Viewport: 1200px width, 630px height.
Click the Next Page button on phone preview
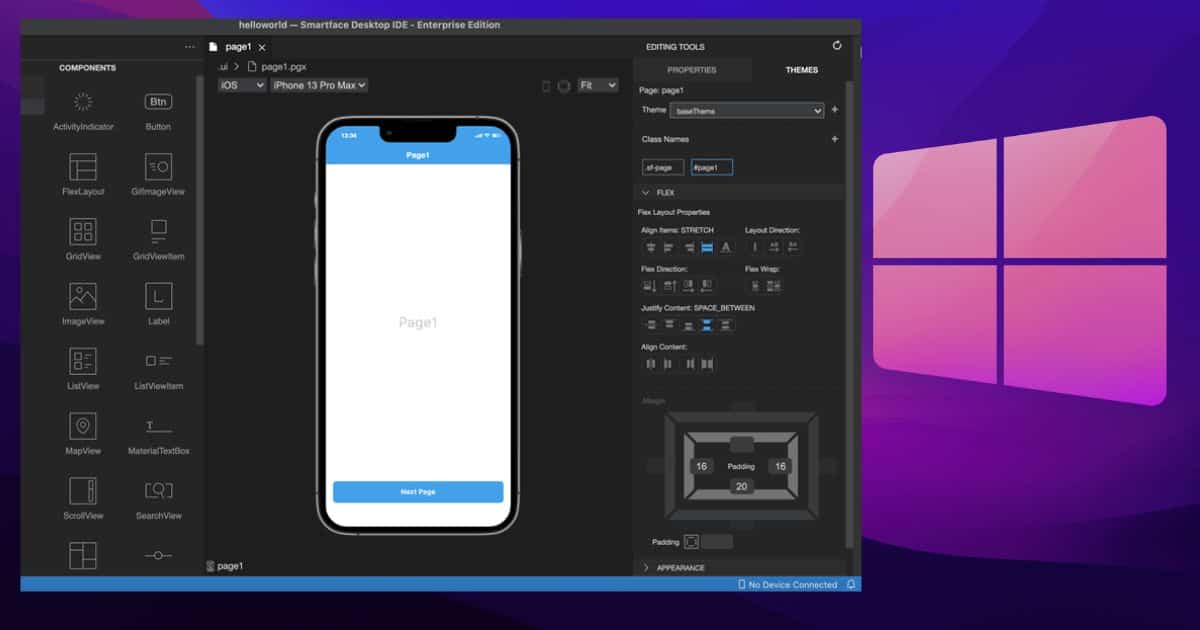(x=418, y=492)
